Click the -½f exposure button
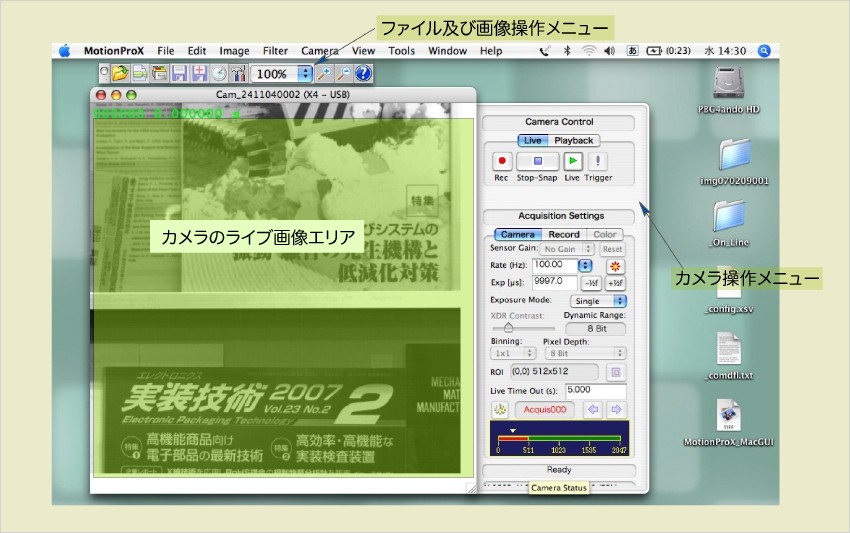Image resolution: width=850 pixels, height=533 pixels. pyautogui.click(x=591, y=283)
